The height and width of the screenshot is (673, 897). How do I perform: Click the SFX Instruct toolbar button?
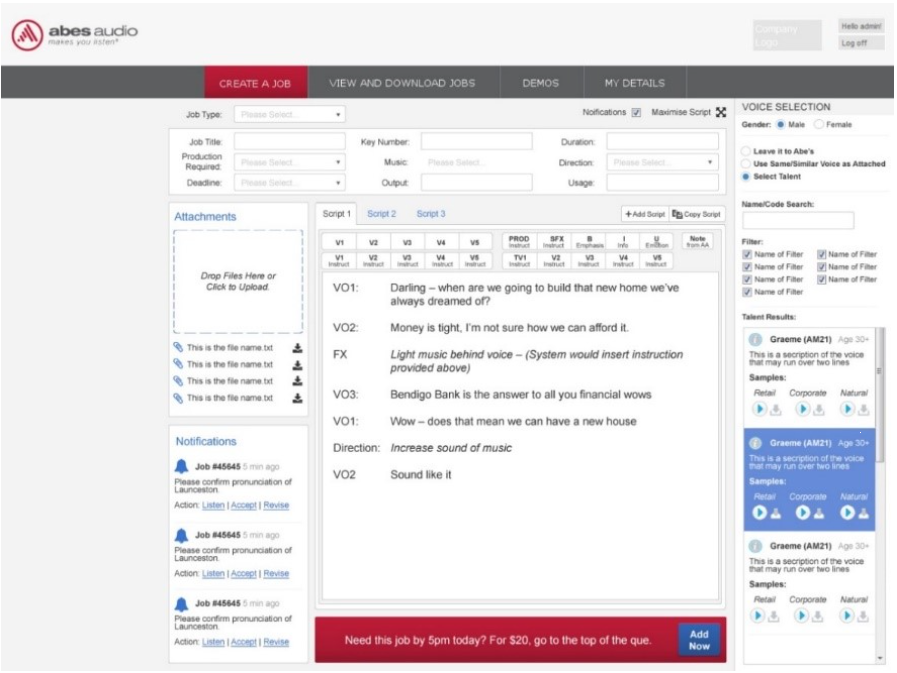pos(557,242)
